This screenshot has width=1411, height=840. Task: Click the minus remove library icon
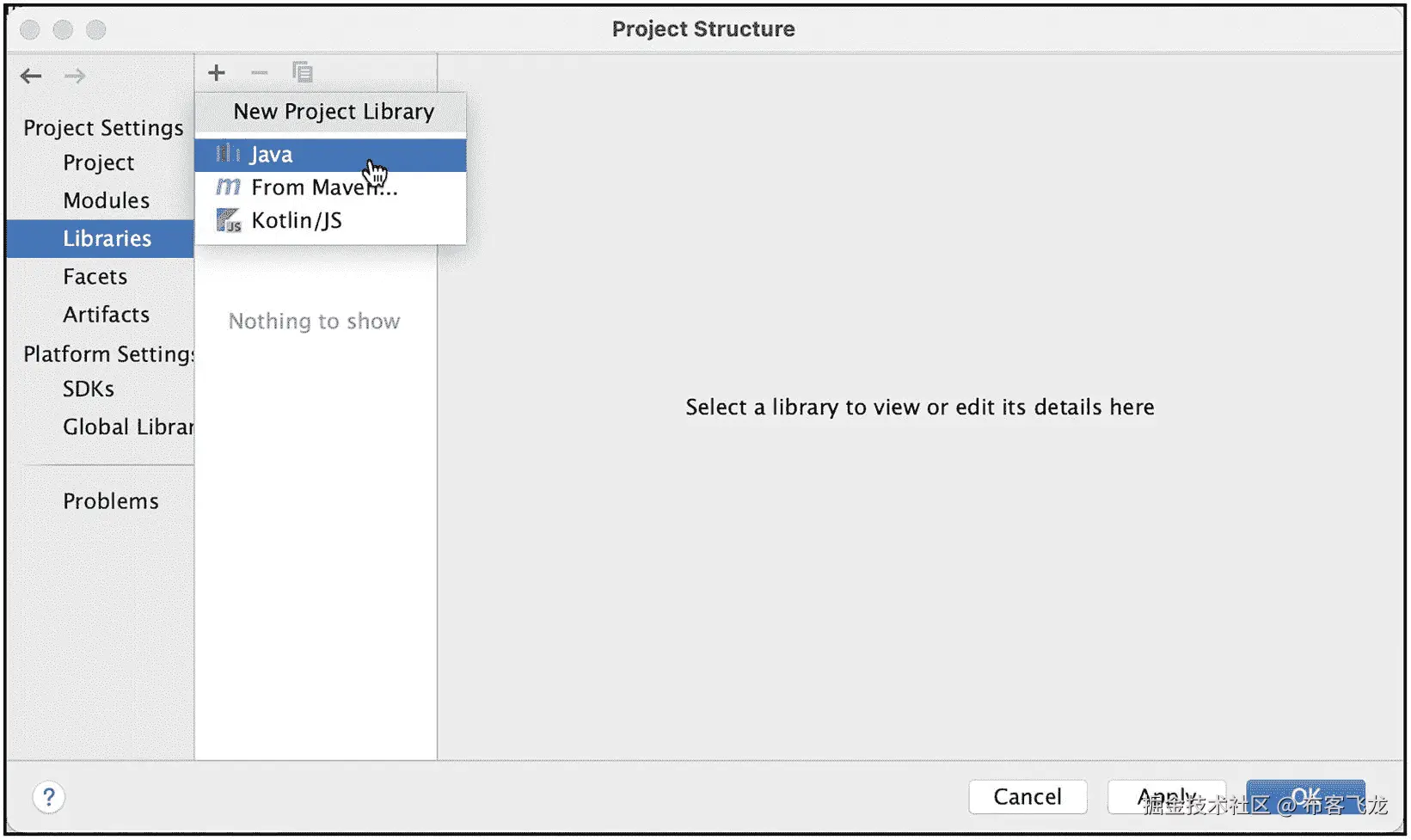tap(259, 73)
